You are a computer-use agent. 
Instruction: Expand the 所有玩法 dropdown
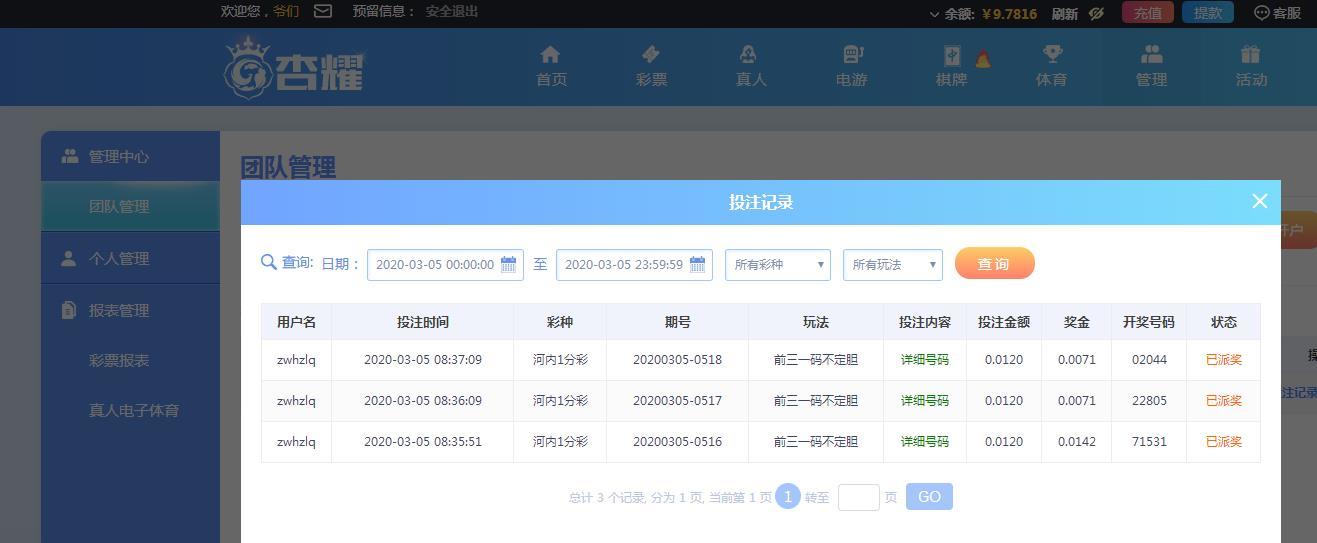point(893,265)
